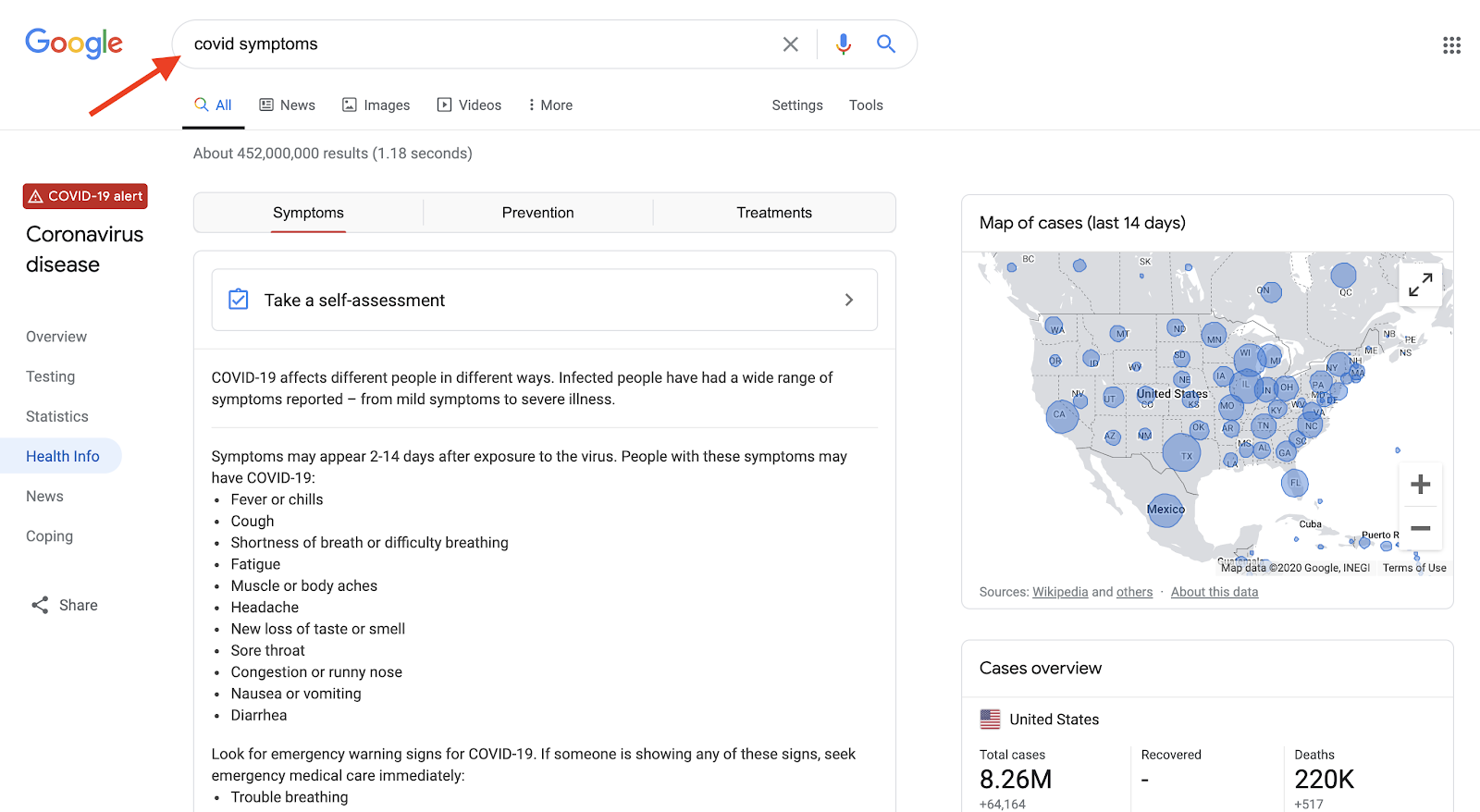The image size is (1480, 812).
Task: Click the self-assessment clipboard icon
Action: 239,300
